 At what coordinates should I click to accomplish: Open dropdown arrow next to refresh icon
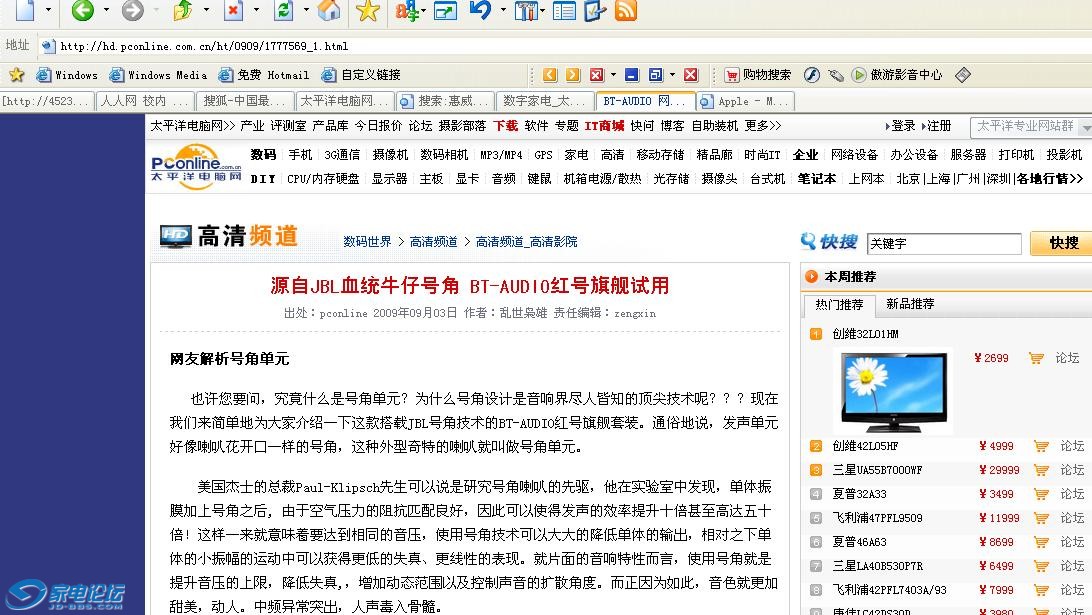coord(306,10)
